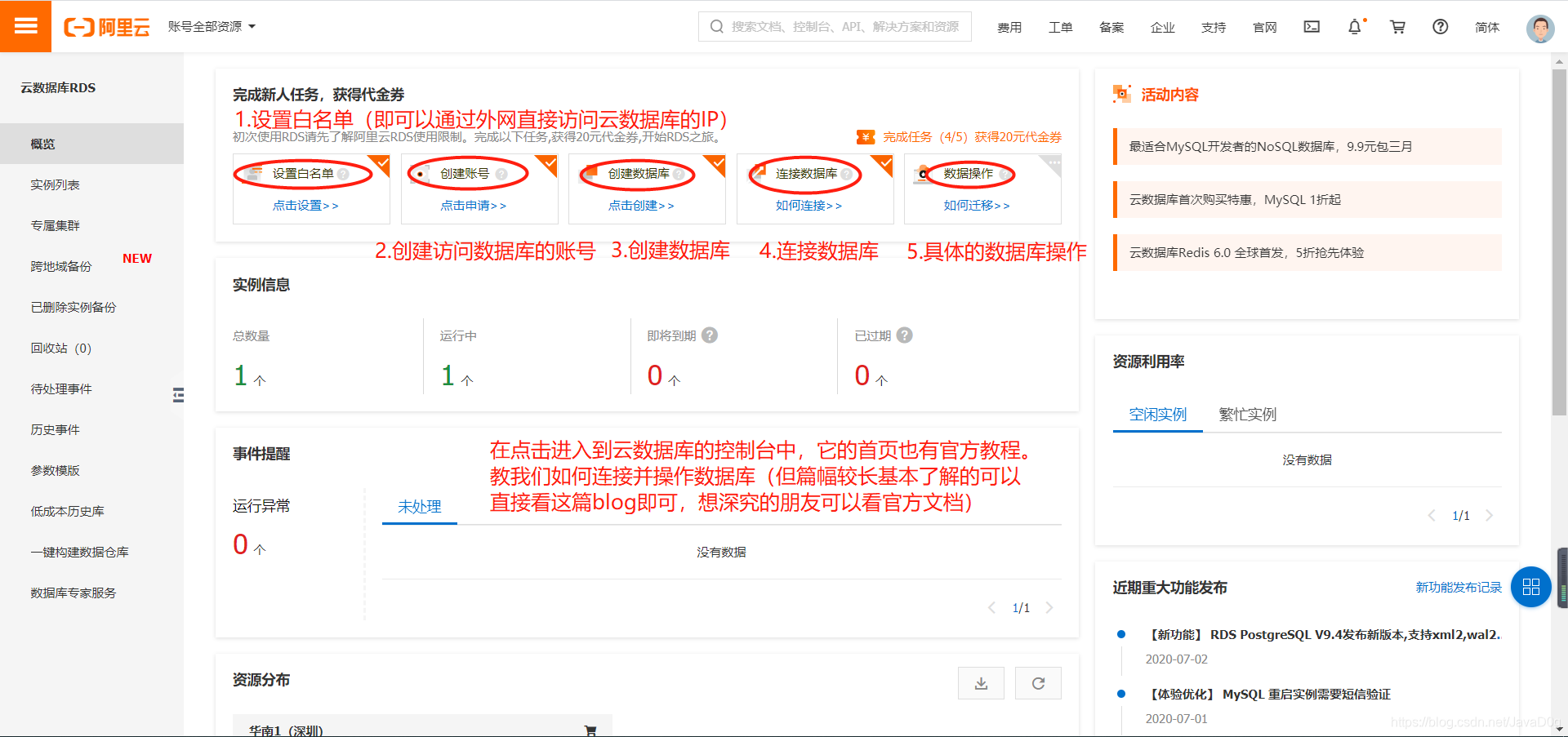This screenshot has height=737, width=1568.
Task: Open the user avatar menu
Action: 1540,28
